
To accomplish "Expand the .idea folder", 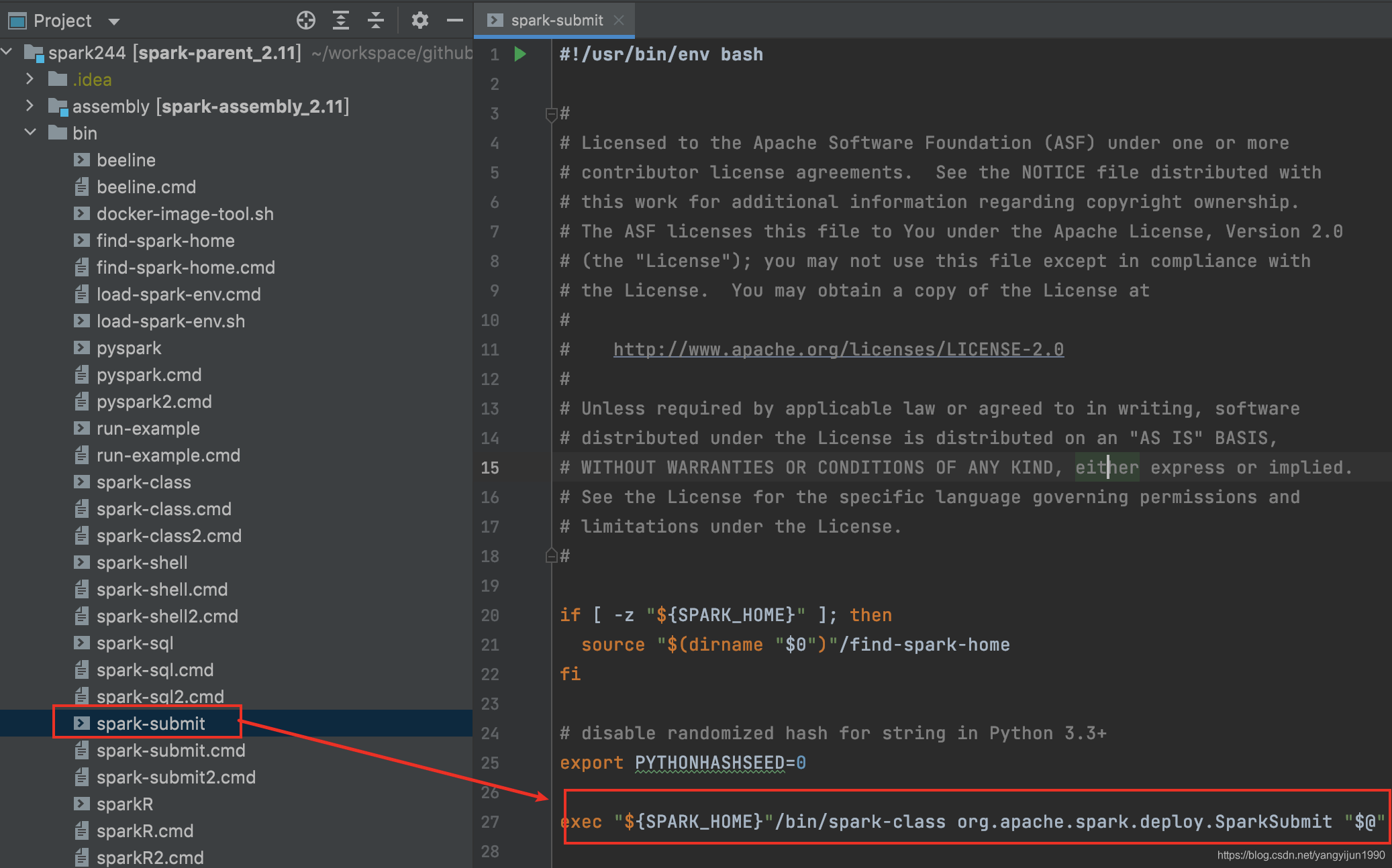I will click(30, 79).
